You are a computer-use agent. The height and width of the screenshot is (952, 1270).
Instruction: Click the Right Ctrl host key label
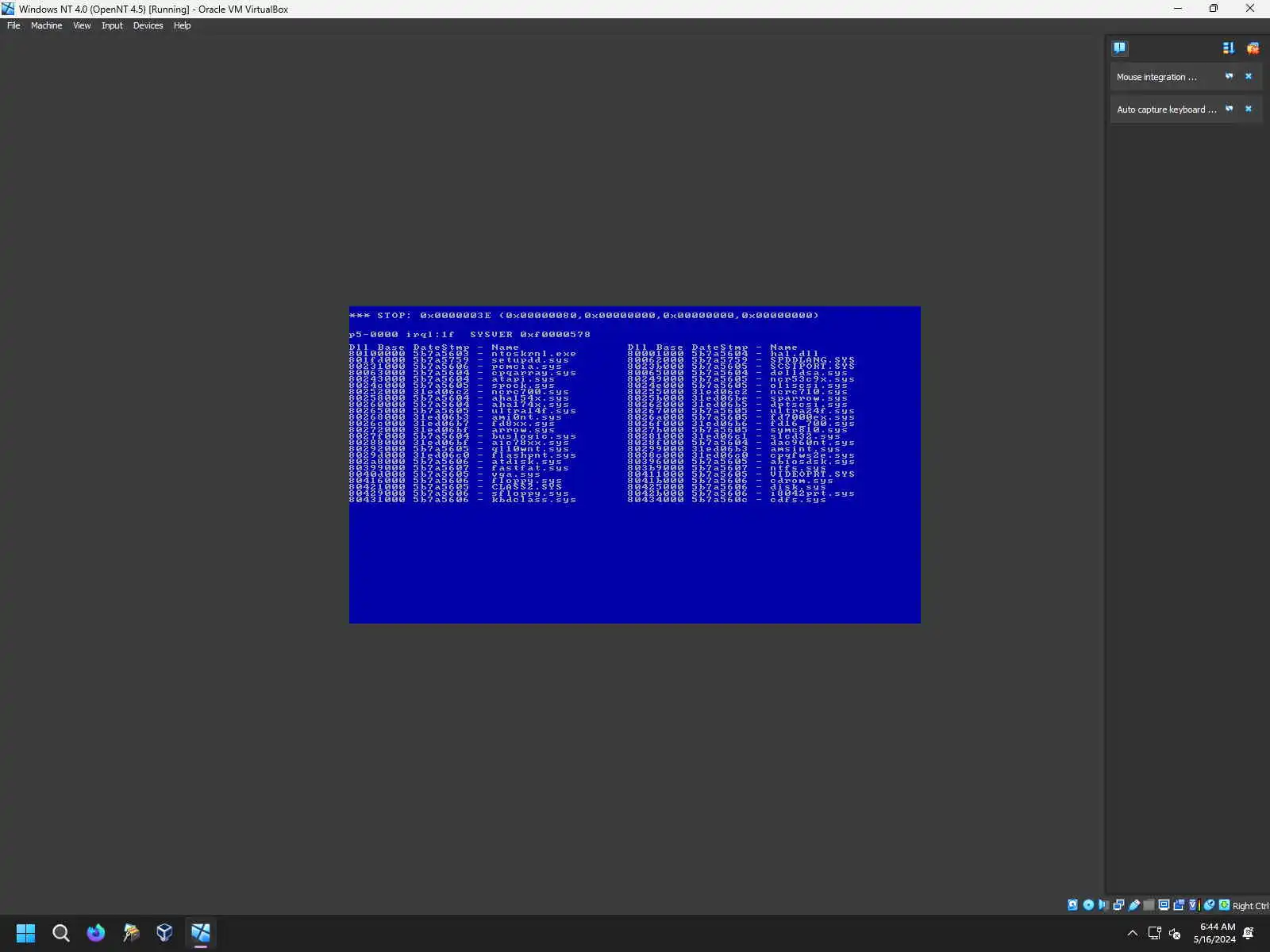click(1250, 906)
